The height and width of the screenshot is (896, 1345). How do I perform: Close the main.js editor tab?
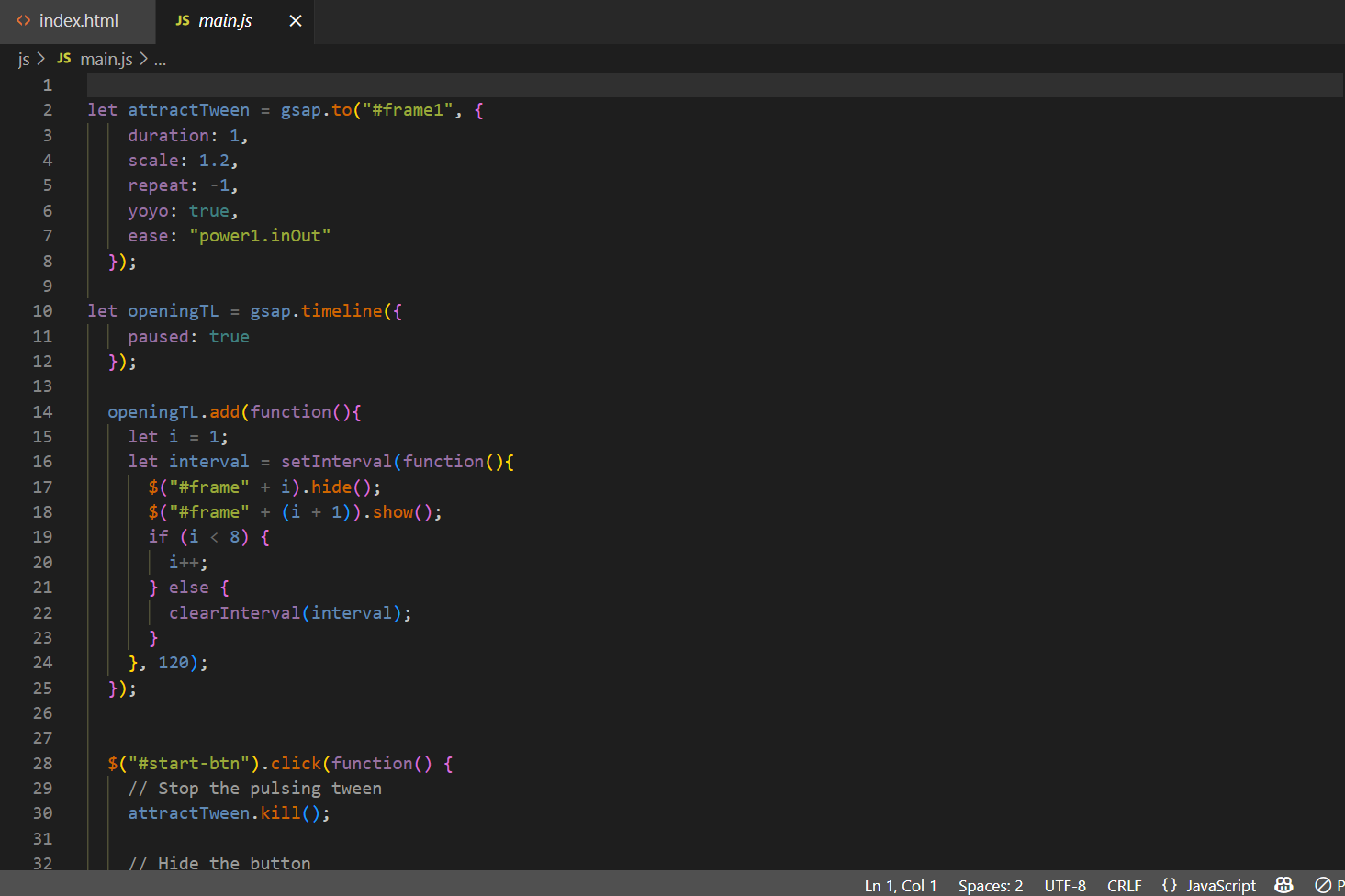click(x=296, y=20)
